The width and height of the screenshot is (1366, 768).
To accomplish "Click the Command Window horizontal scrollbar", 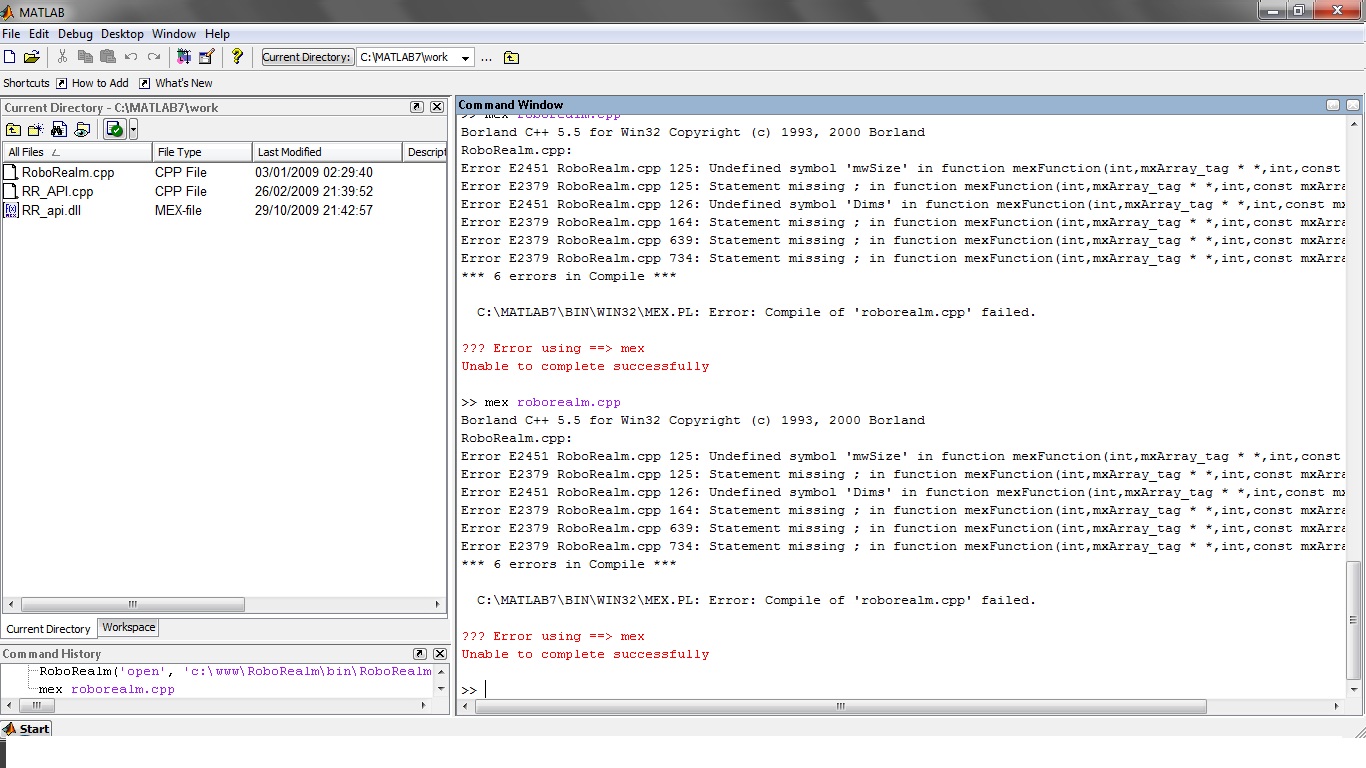I will (840, 706).
